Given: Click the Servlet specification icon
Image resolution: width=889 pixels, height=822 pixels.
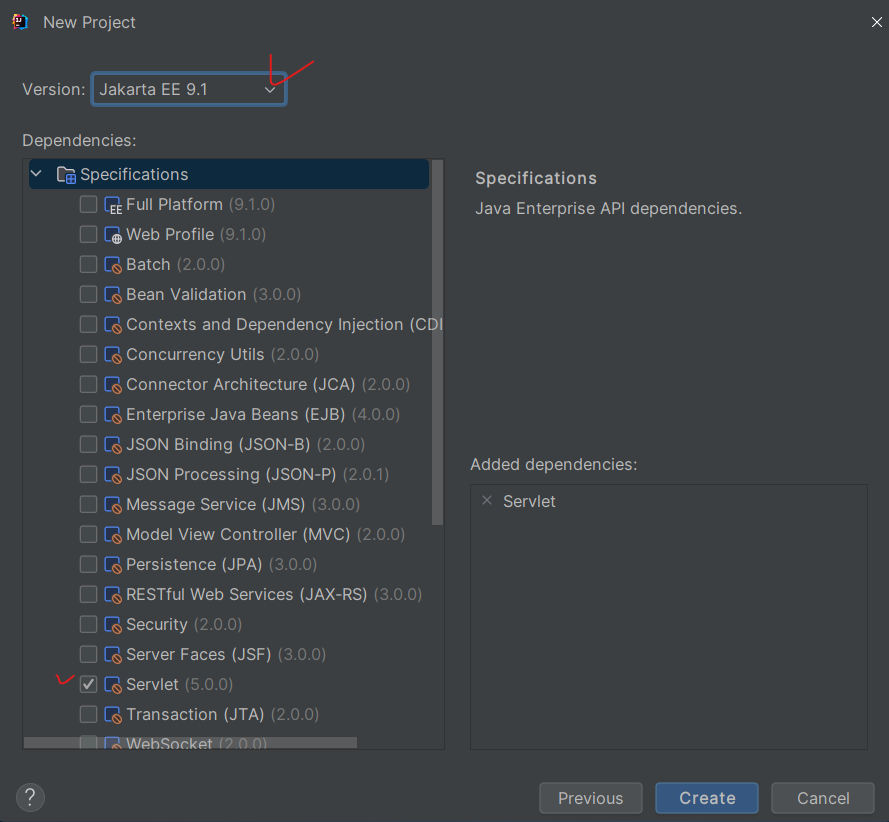Looking at the screenshot, I should pos(113,685).
